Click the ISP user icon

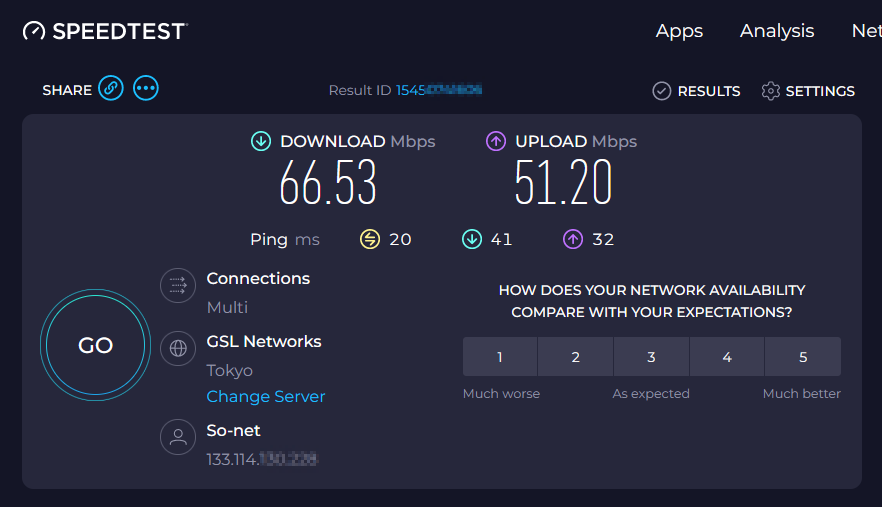point(178,437)
